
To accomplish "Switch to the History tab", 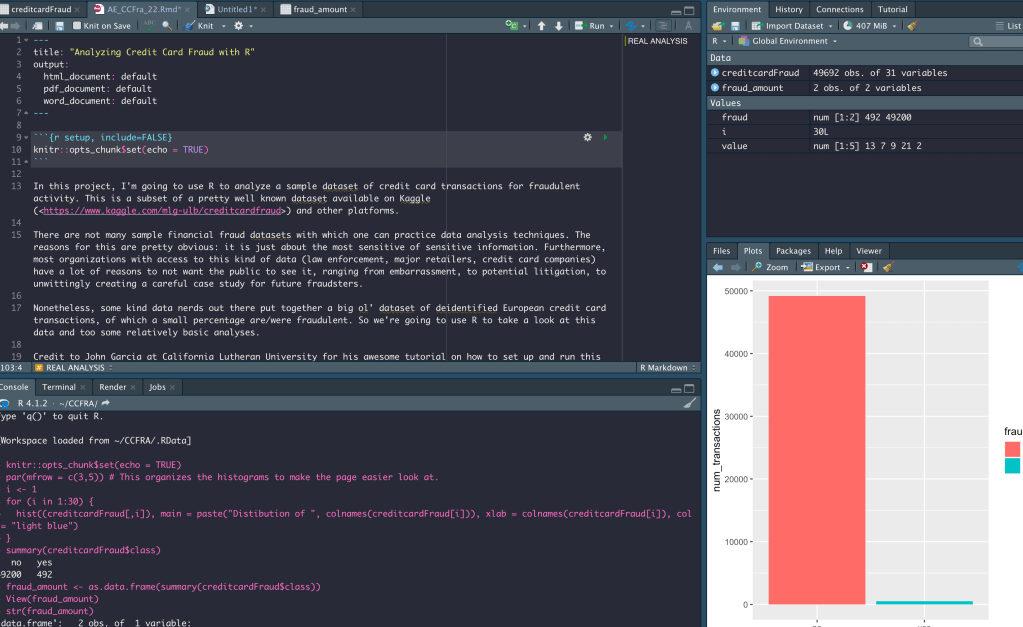I will [x=788, y=9].
